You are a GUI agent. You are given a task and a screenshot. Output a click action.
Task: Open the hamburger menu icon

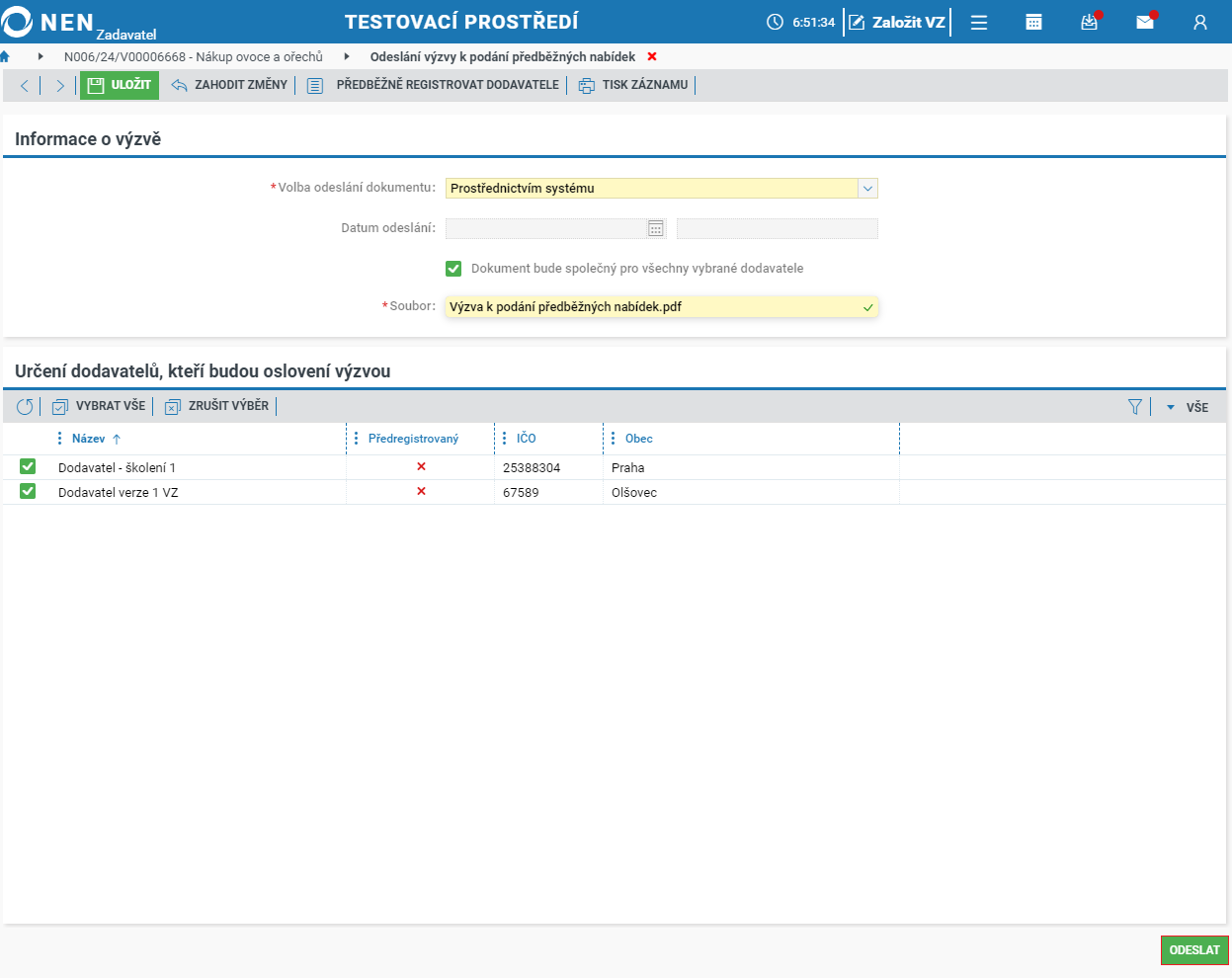click(x=979, y=22)
